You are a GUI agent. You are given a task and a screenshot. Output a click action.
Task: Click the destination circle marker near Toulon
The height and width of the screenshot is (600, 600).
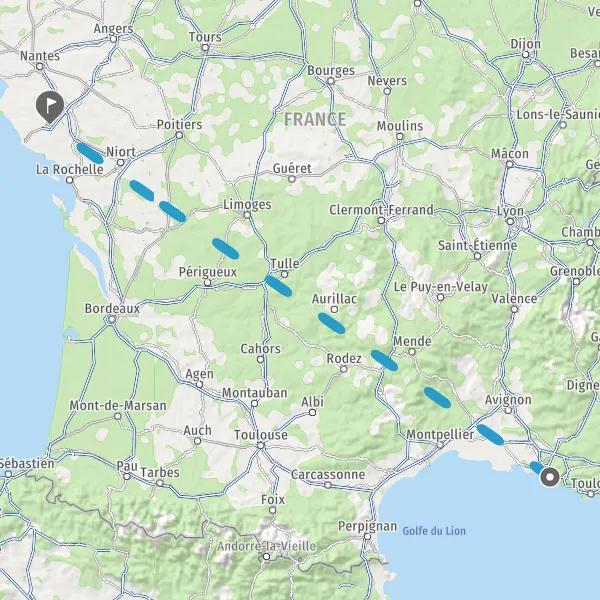[x=550, y=477]
